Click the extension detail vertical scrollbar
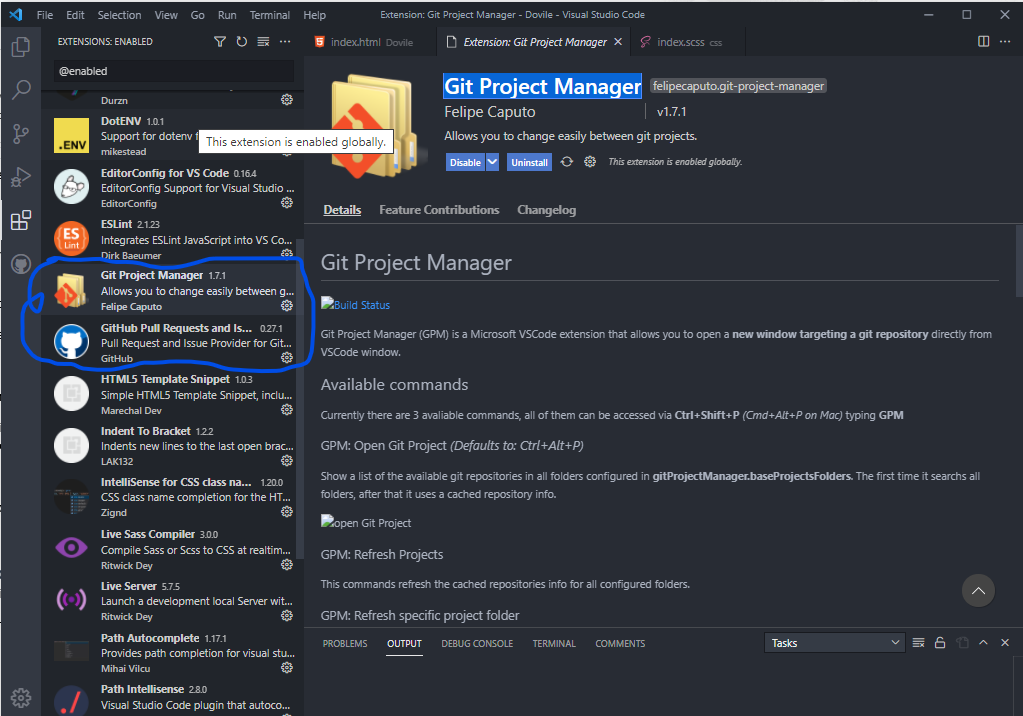The image size is (1023, 716). 1019,261
